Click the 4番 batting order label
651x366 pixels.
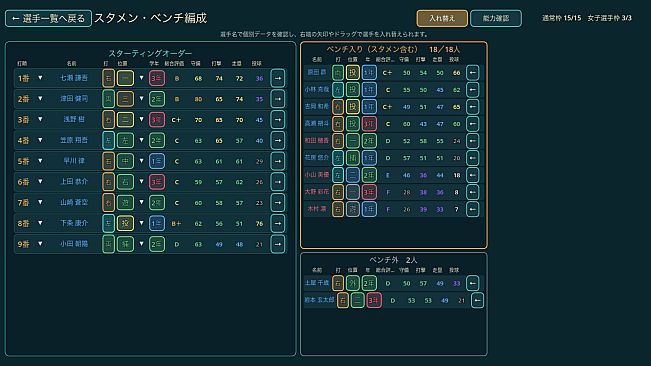(x=23, y=140)
